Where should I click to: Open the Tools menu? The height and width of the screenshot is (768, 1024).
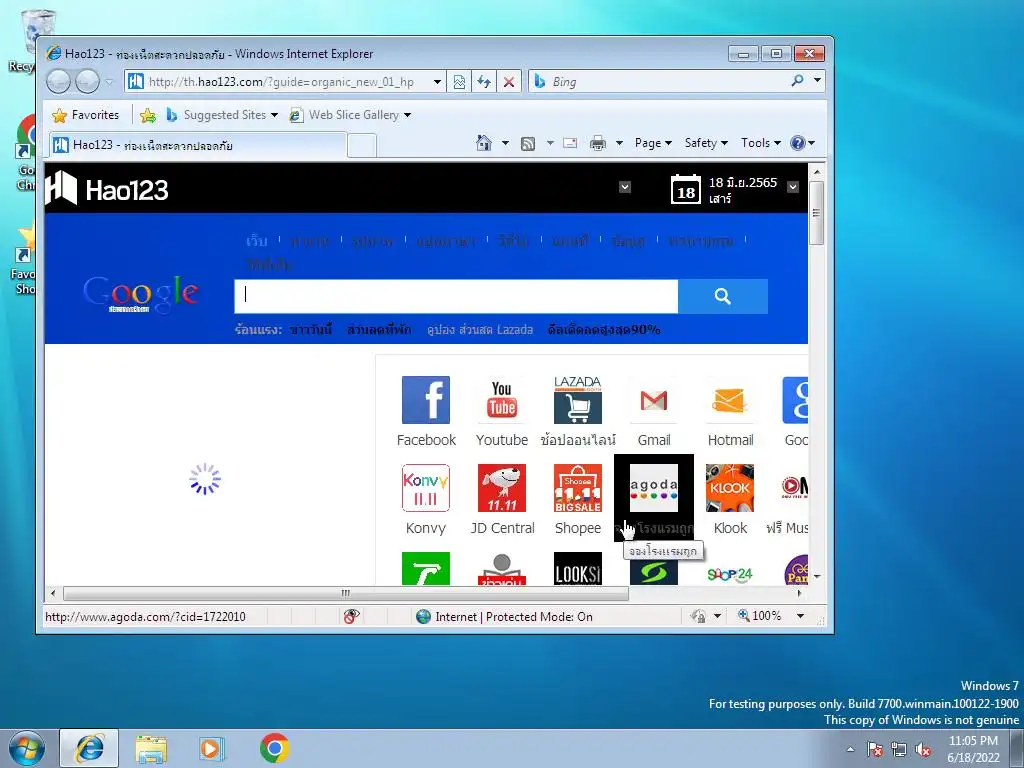tap(761, 143)
